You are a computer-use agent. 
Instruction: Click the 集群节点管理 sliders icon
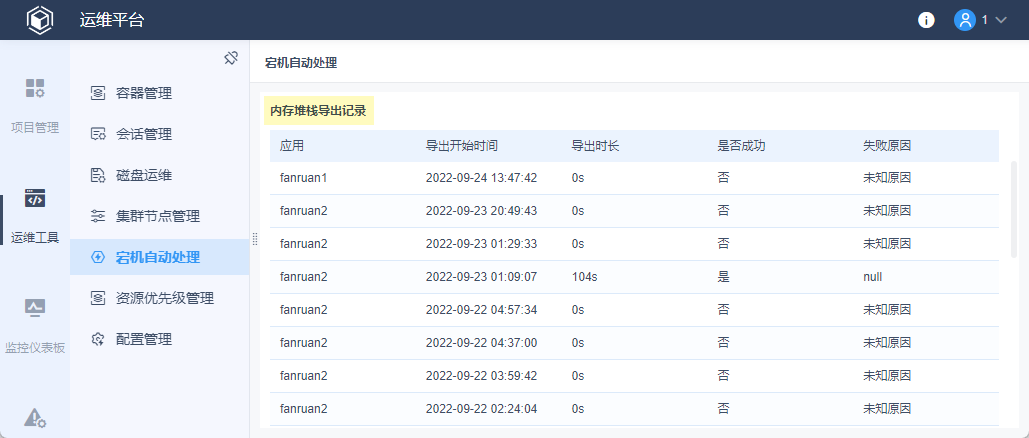point(98,216)
